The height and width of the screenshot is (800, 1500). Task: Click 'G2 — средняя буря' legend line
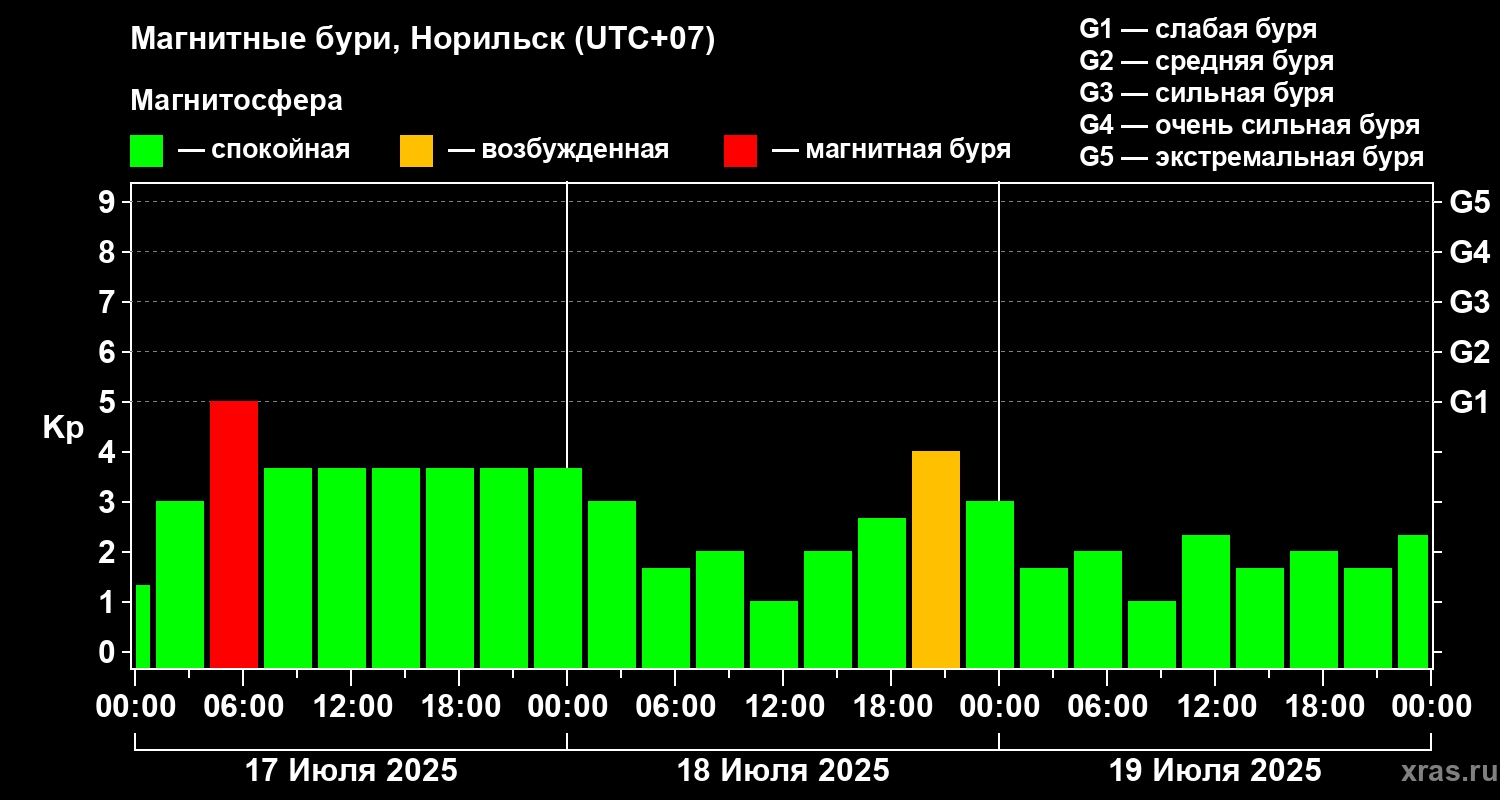coord(1207,61)
